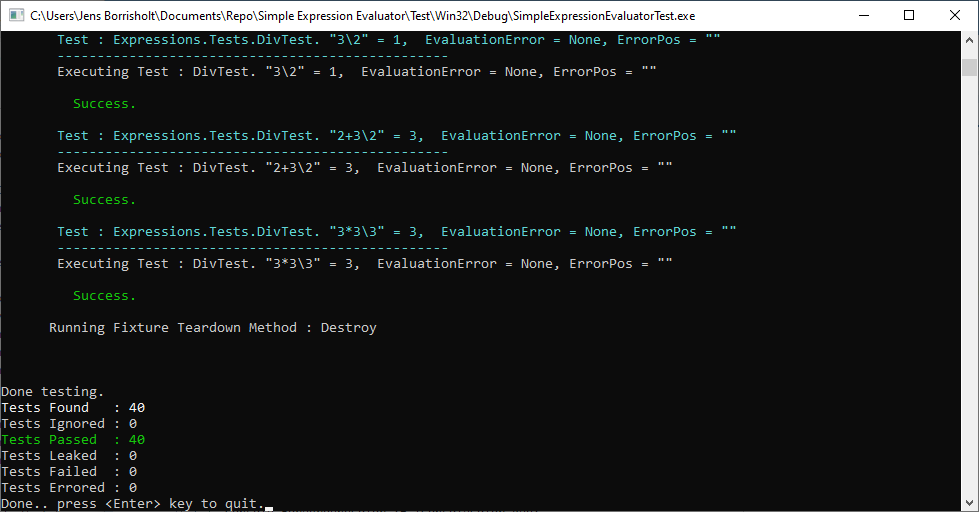Click the 'Tests Leaked : 0' line

[69, 456]
